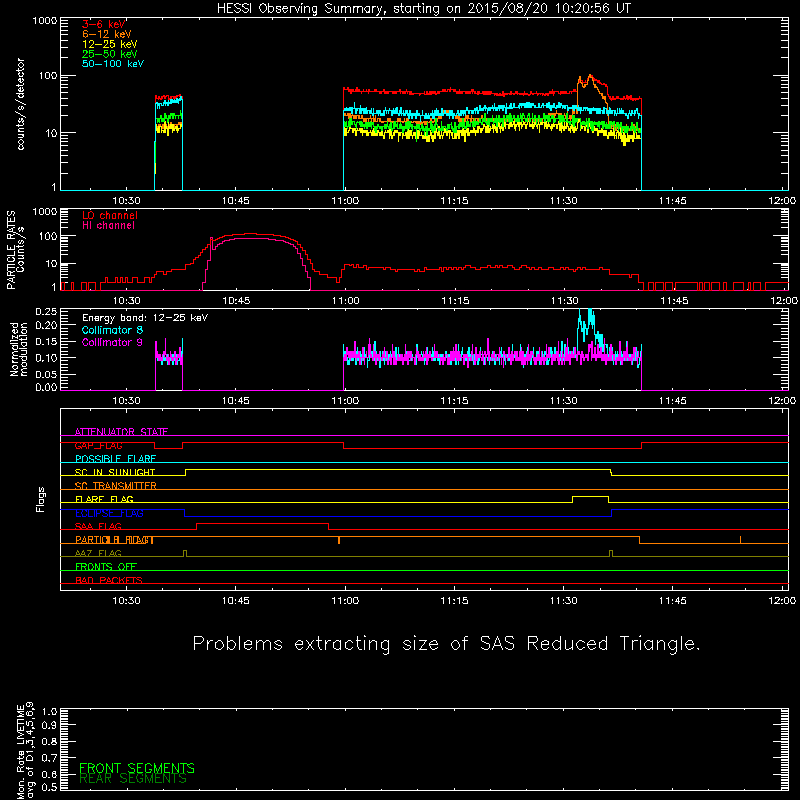Click the vertical 'Flags' axis label

40,499
